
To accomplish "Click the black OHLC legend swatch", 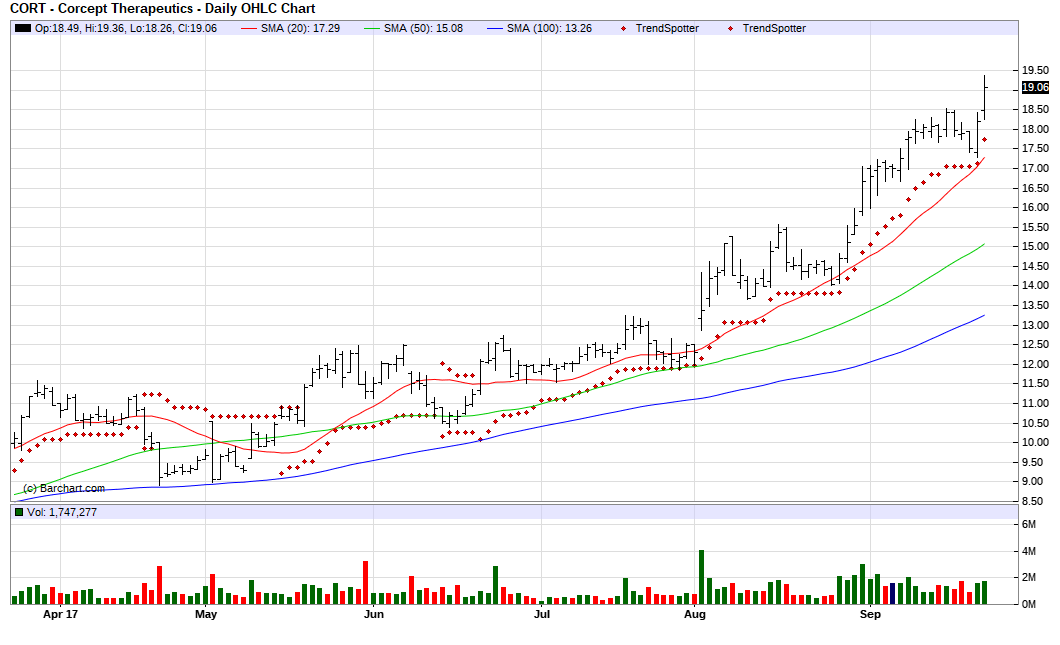I will 23,28.
